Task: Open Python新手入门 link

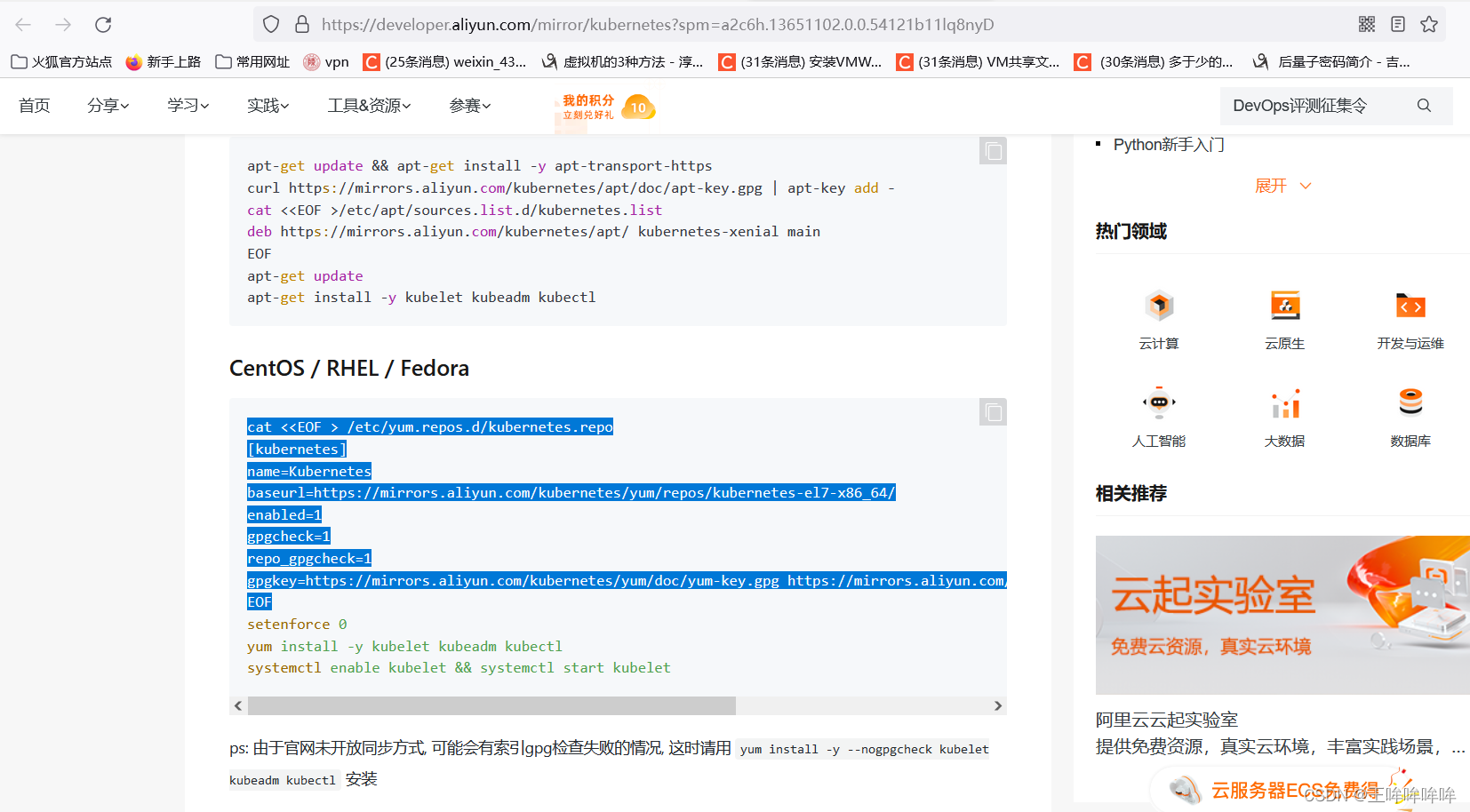Action: tap(1169, 145)
